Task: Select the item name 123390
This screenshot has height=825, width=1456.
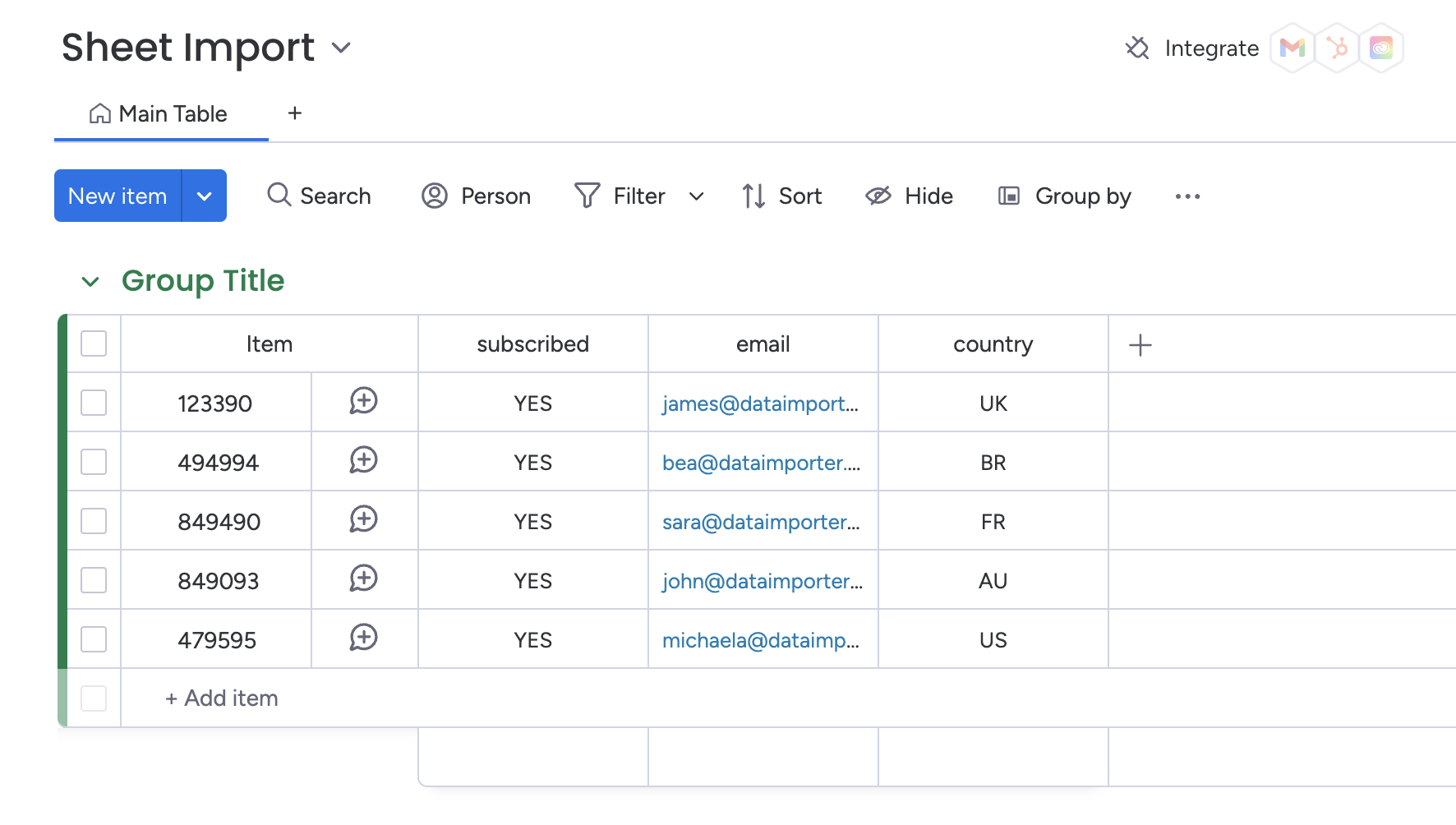Action: pyautogui.click(x=215, y=403)
